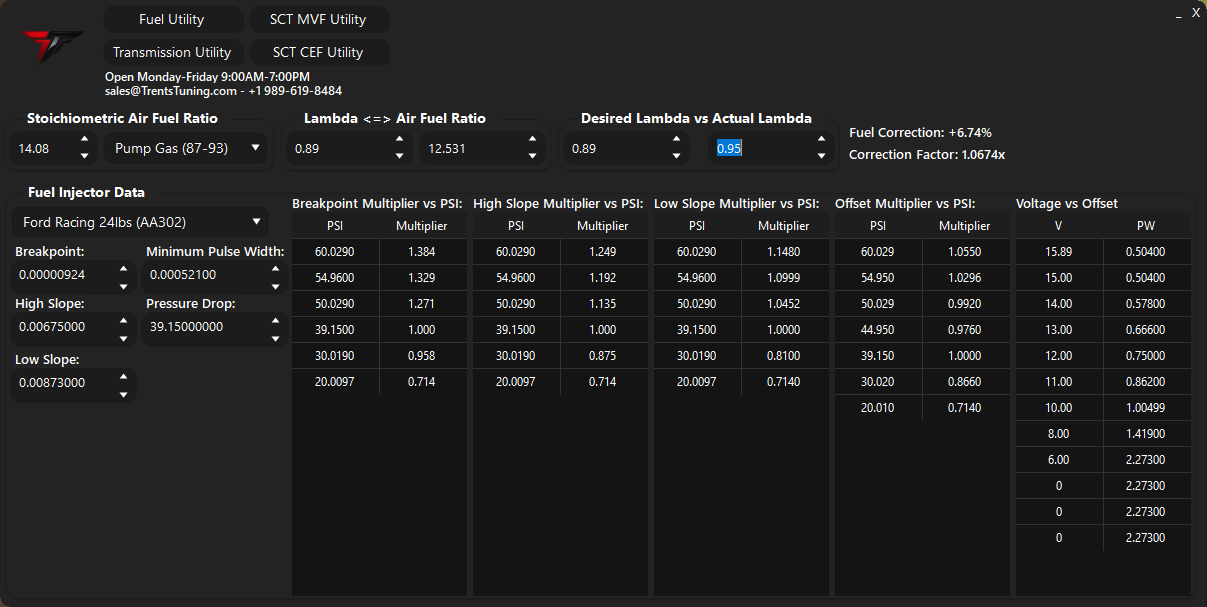This screenshot has width=1207, height=607.
Task: Decrease the Desired Lambda value
Action: [x=676, y=156]
